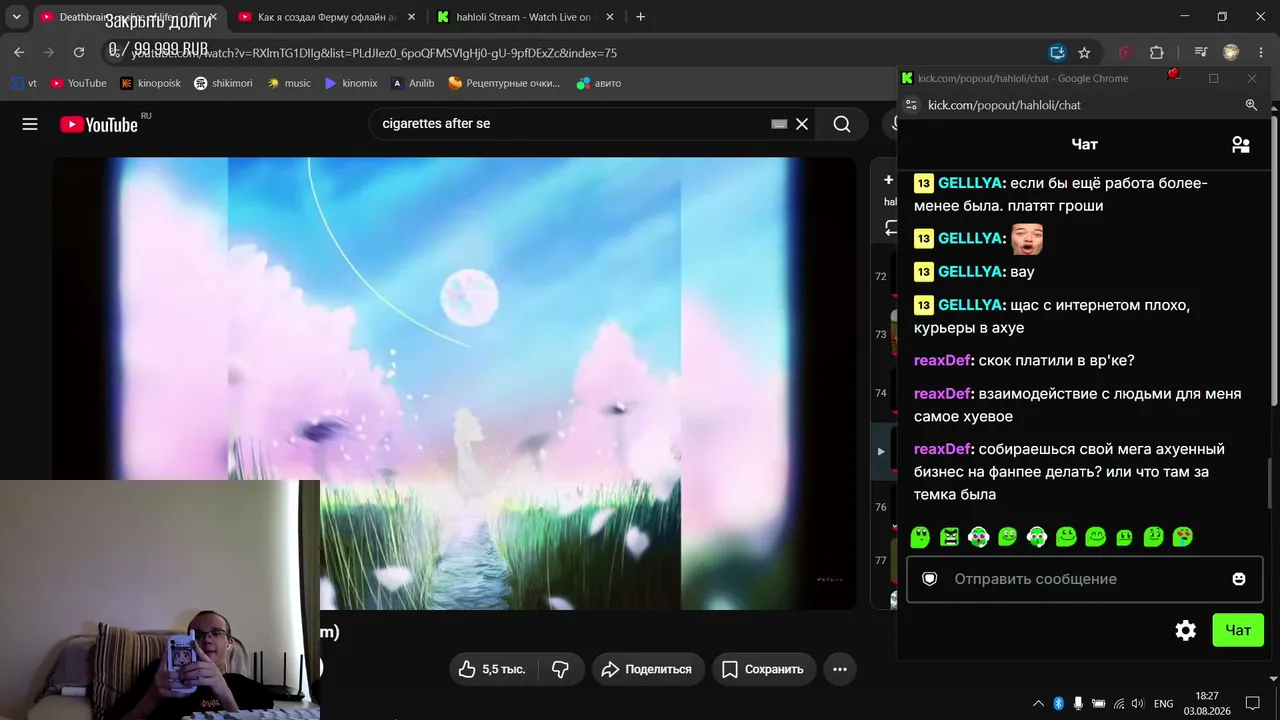Open the Chrome tab search dropdown
The image size is (1280, 720).
coord(16,17)
